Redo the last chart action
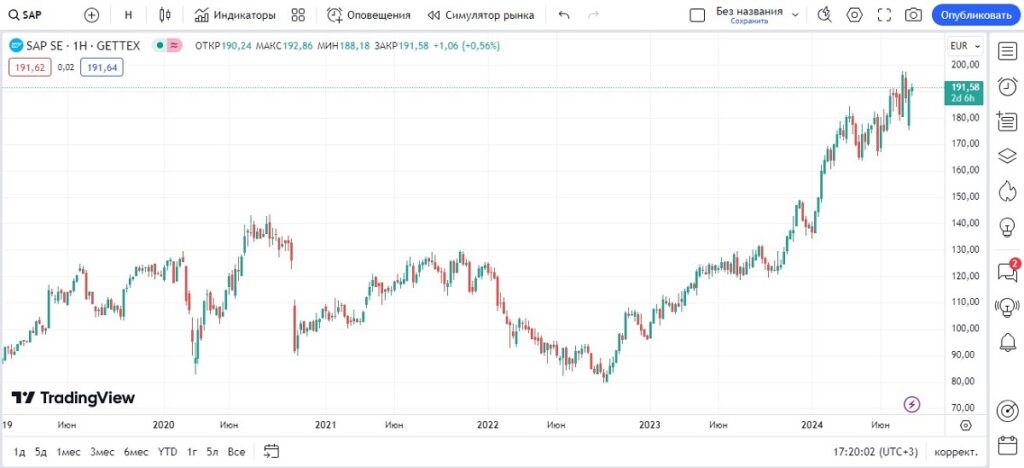 [594, 14]
